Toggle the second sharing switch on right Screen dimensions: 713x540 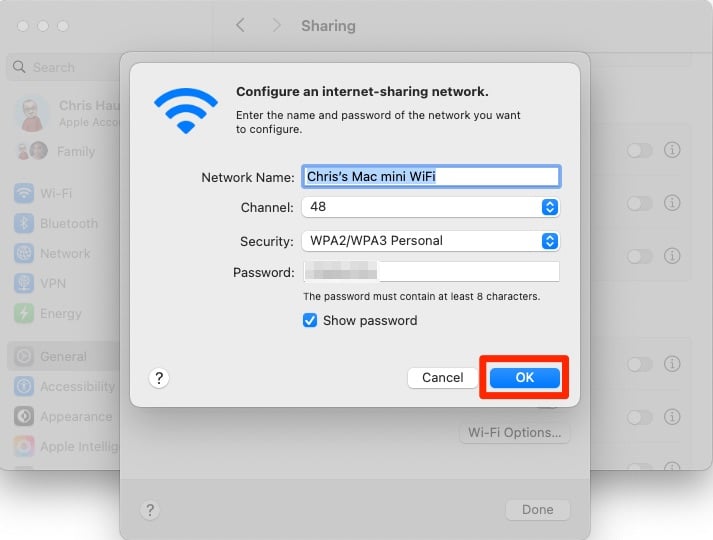coord(639,203)
